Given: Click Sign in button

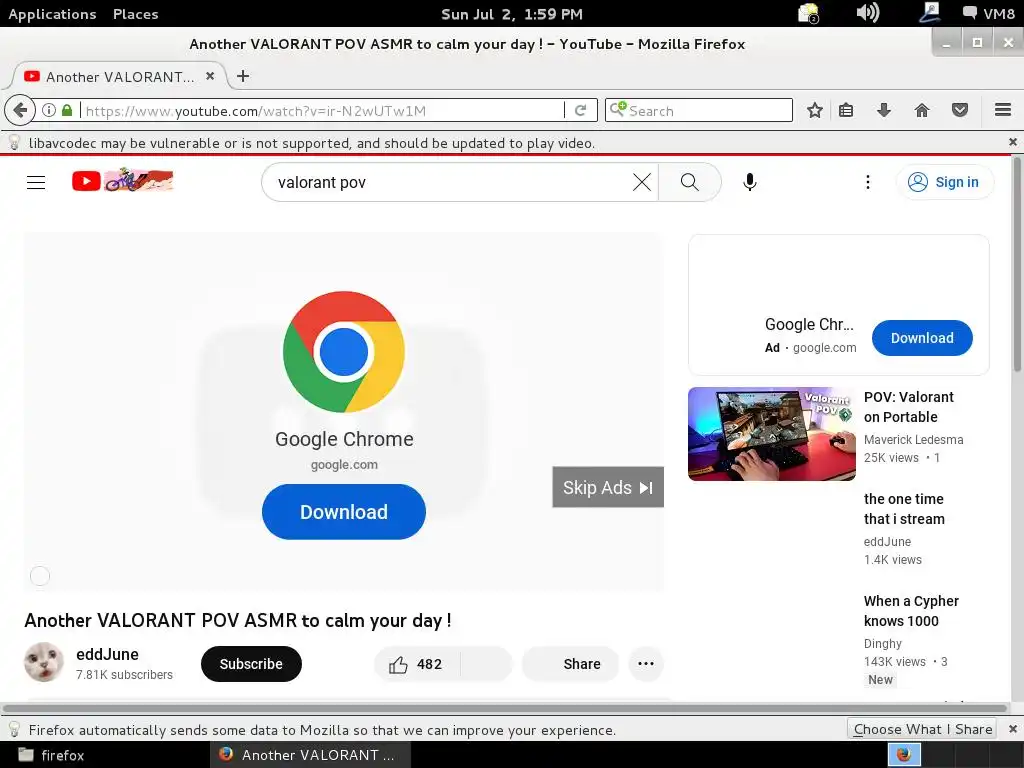Looking at the screenshot, I should pyautogui.click(x=945, y=182).
